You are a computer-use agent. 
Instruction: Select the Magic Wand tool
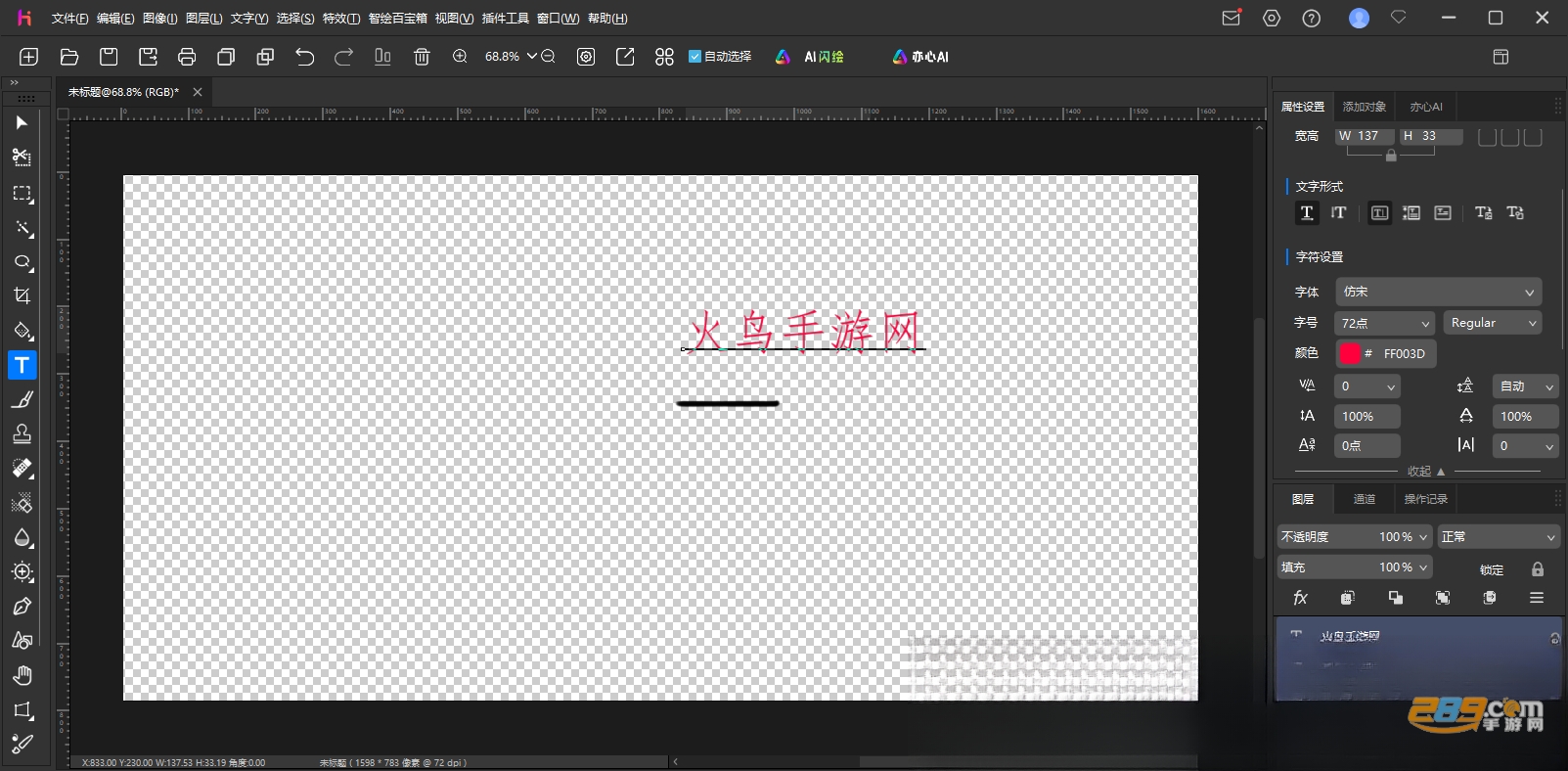click(x=22, y=228)
